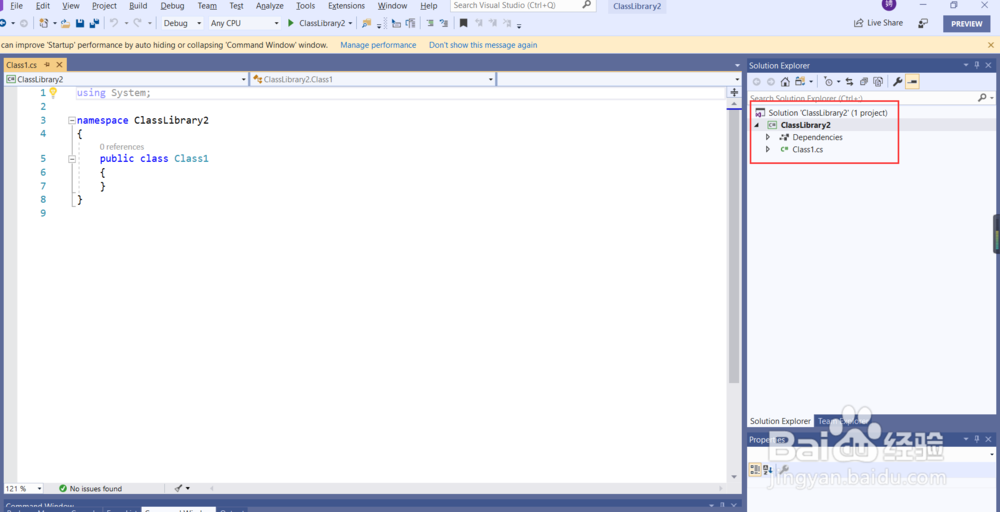Open the Extensions menu
Viewport: 1000px width, 512px height.
(346, 6)
